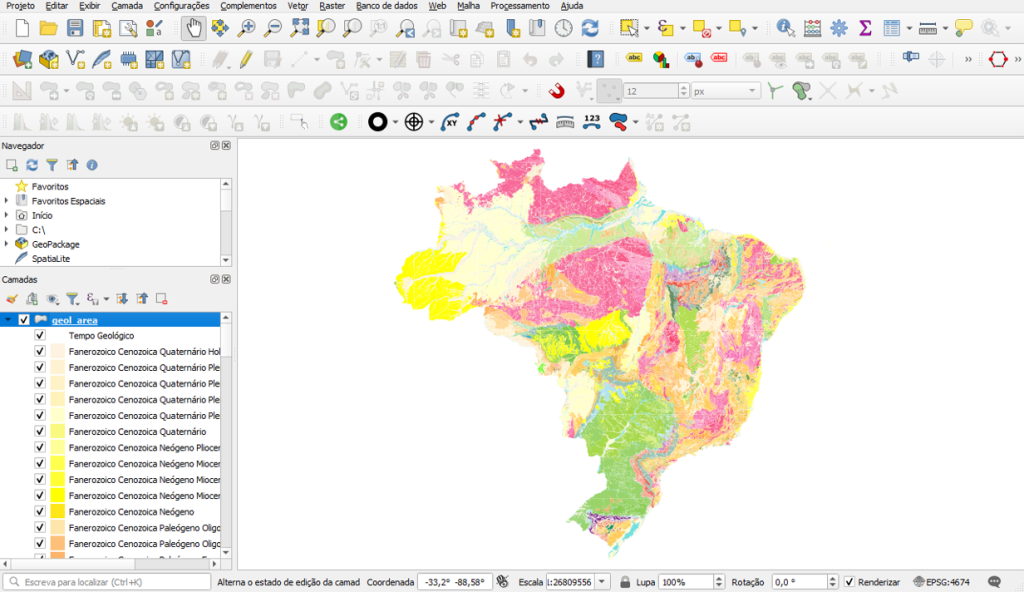Image resolution: width=1024 pixels, height=592 pixels.
Task: Toggle the Renderizar checkbox in status bar
Action: point(849,582)
